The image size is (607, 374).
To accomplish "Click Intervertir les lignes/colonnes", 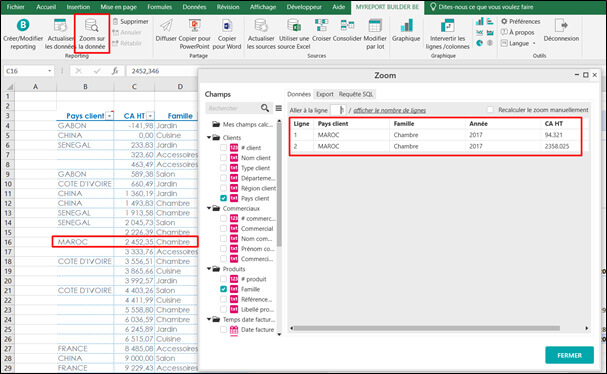I will click(x=448, y=34).
